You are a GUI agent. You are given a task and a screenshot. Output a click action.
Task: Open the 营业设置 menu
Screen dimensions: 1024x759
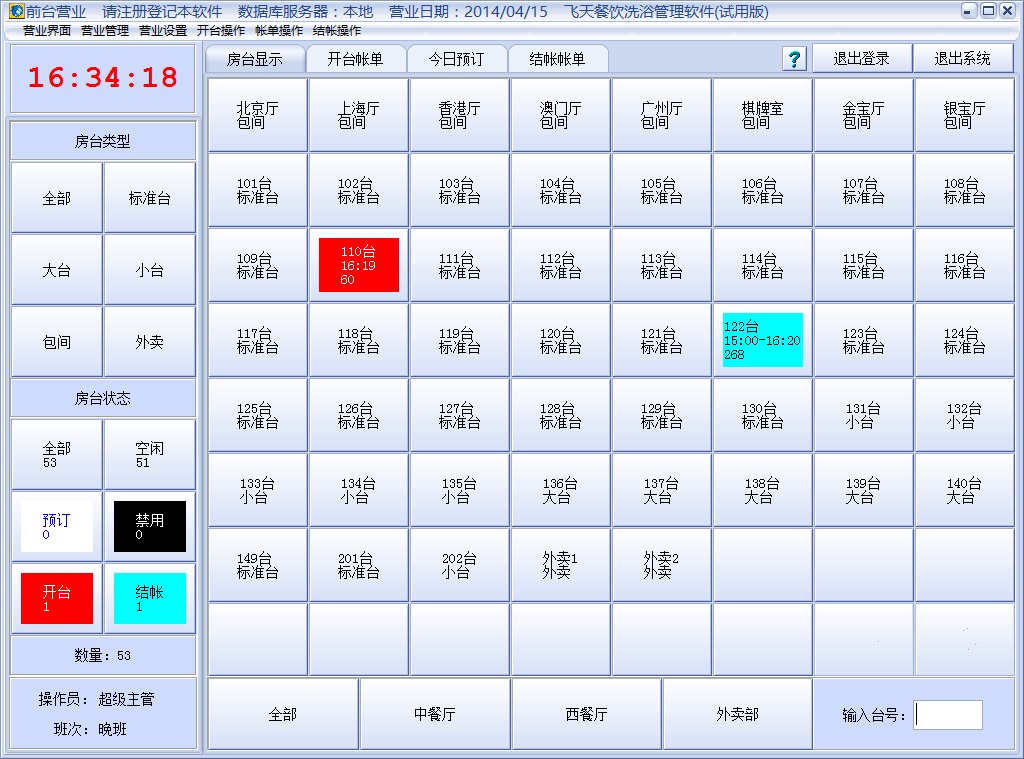tap(163, 31)
